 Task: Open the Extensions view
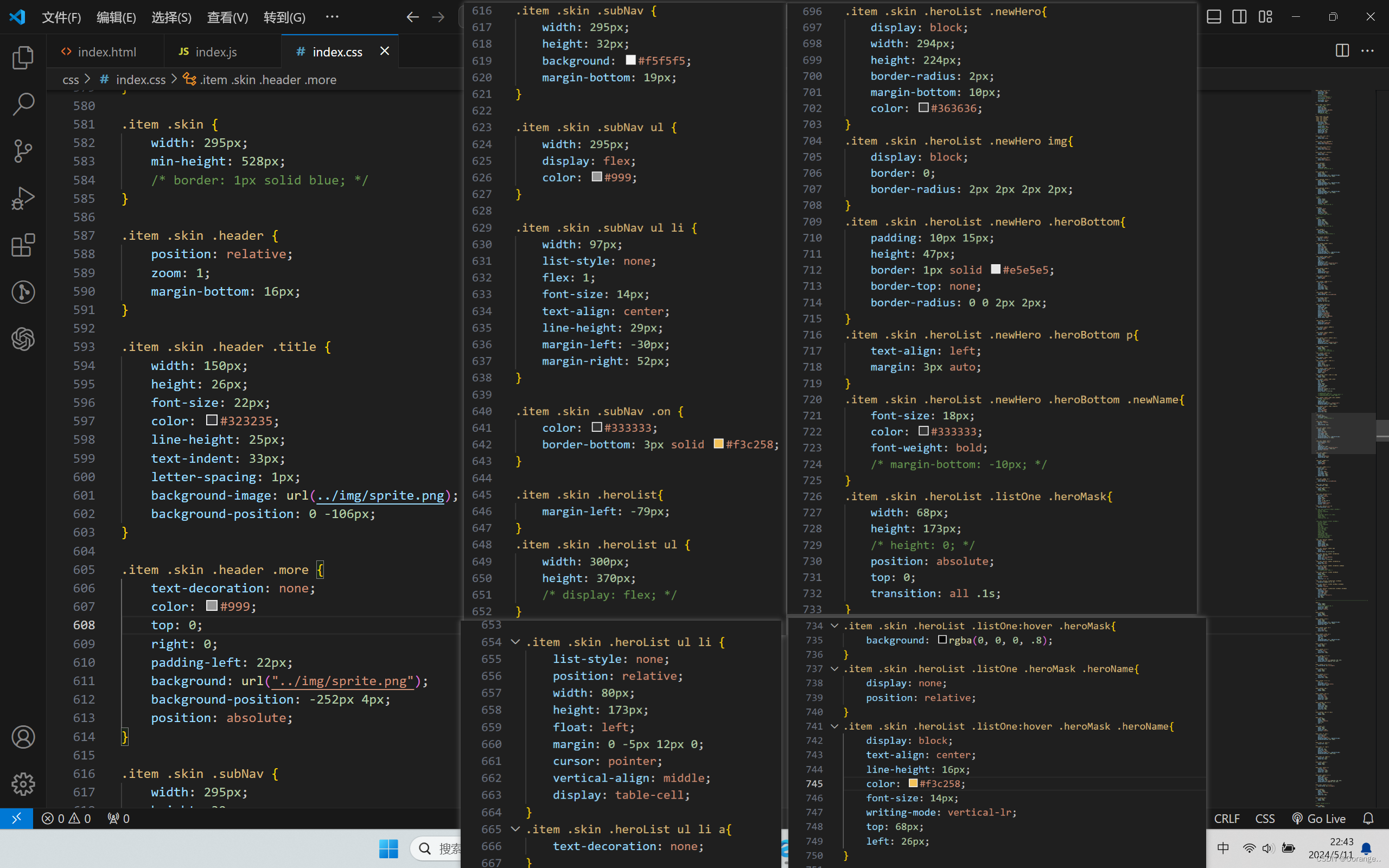23,245
